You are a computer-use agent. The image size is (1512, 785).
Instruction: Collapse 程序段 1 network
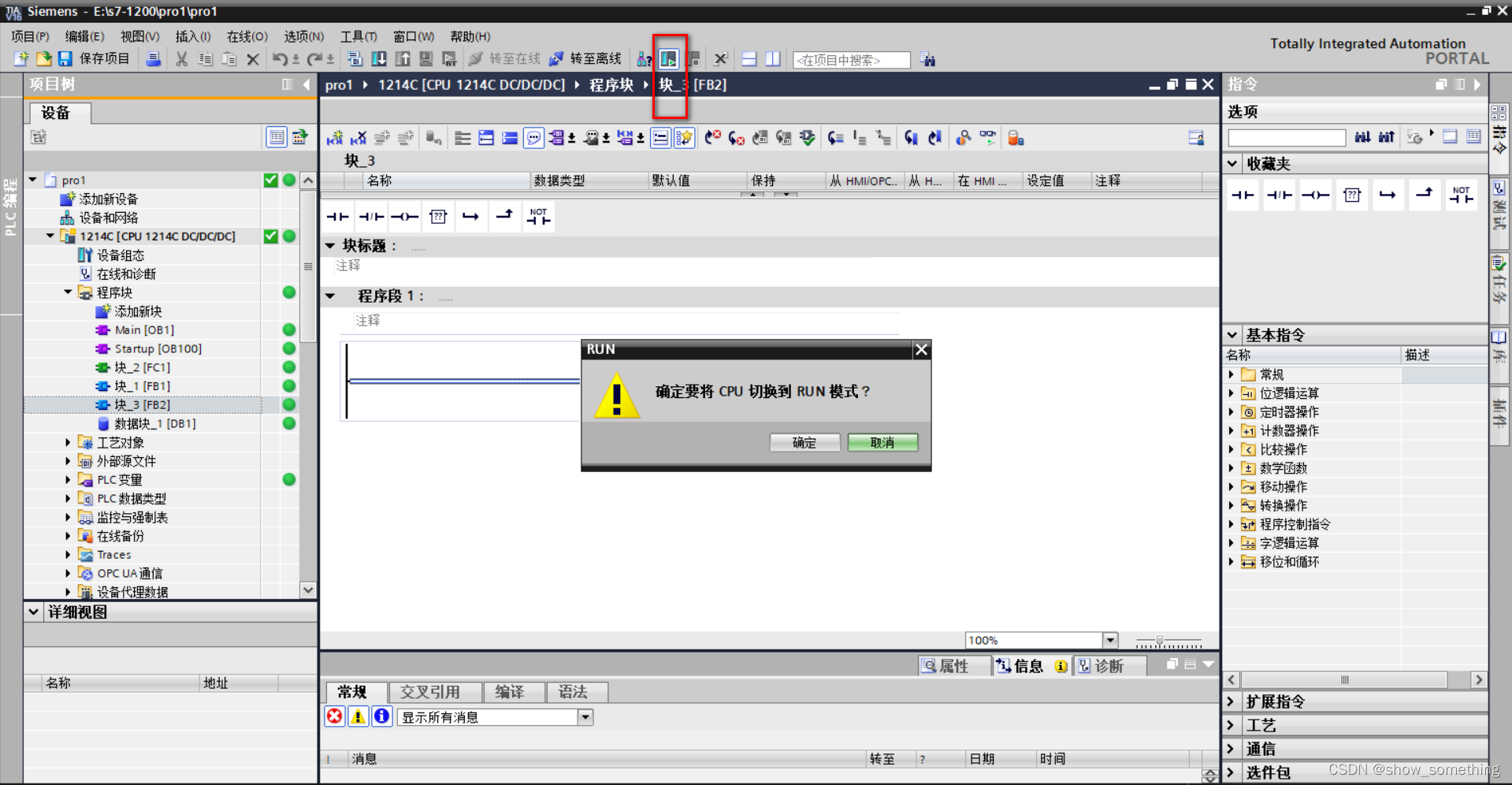[330, 296]
